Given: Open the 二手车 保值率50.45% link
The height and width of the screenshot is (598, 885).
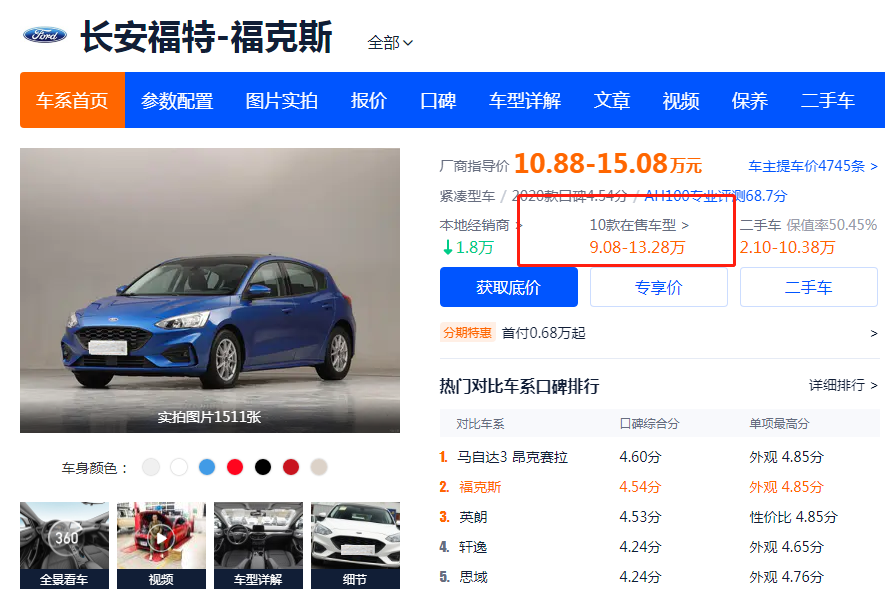Looking at the screenshot, I should [808, 225].
